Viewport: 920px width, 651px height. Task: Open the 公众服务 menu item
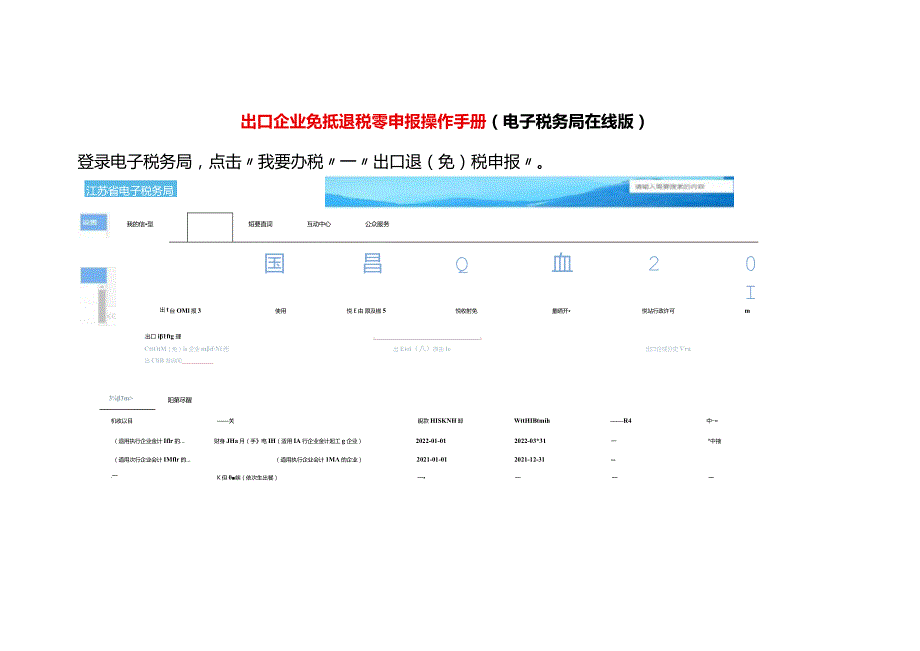point(376,224)
